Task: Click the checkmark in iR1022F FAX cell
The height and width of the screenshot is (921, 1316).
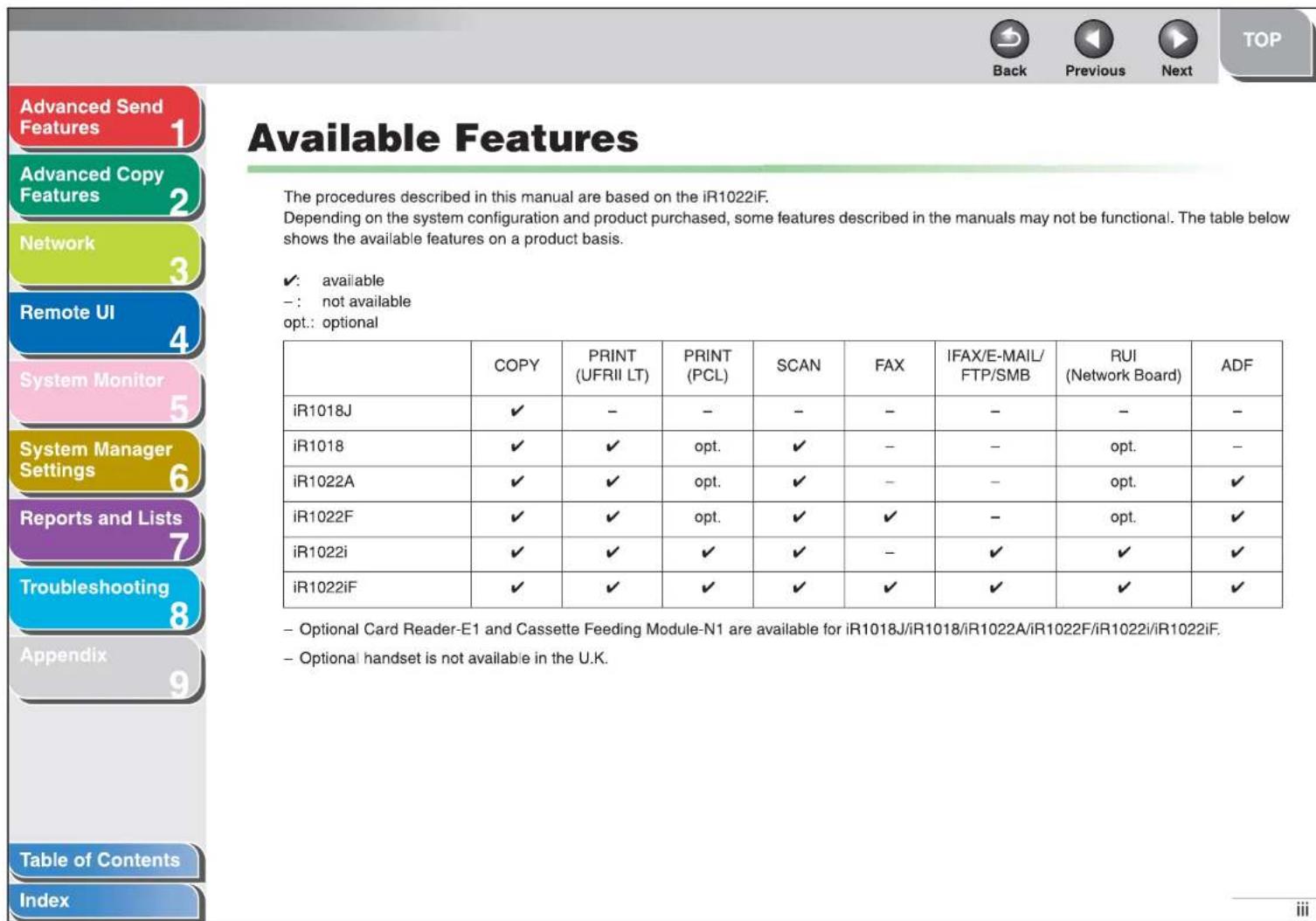Action: tap(890, 516)
